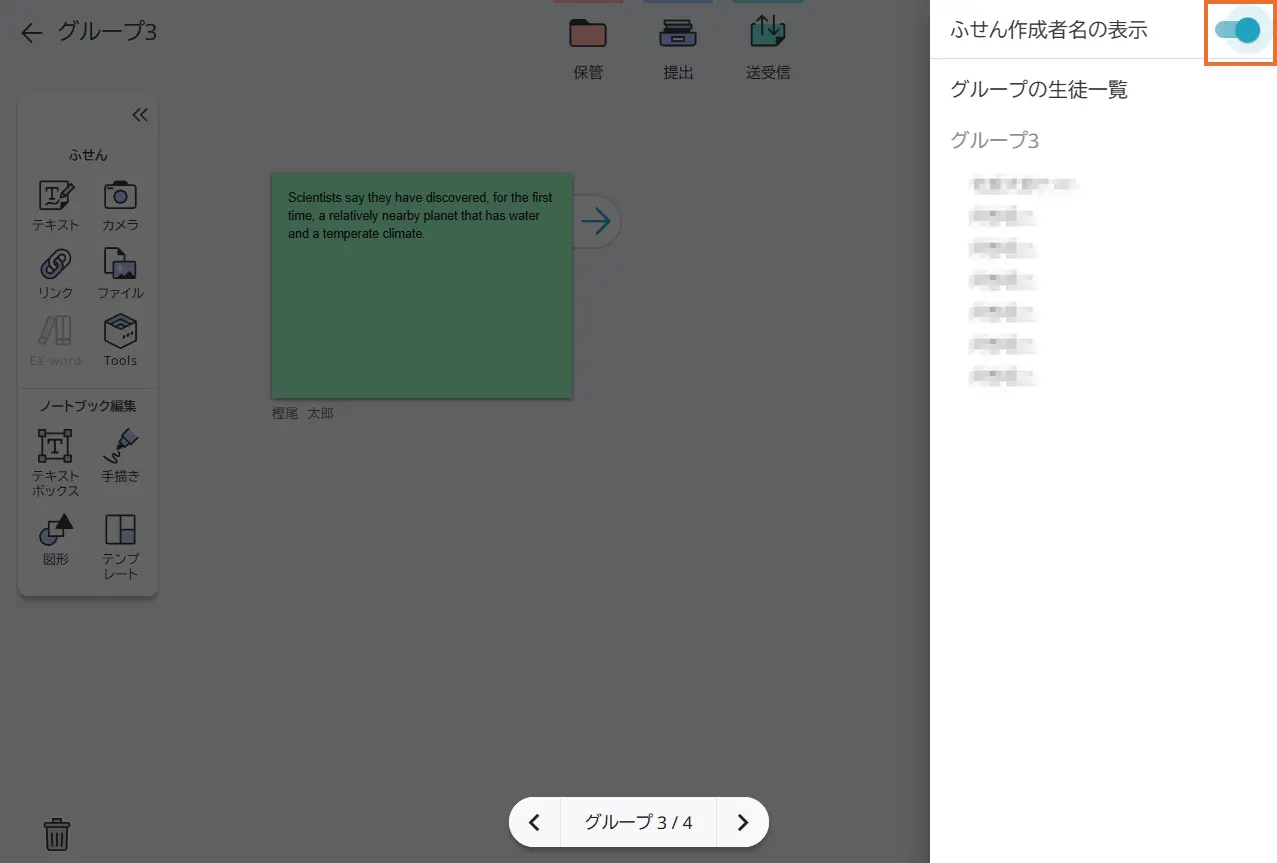This screenshot has width=1277, height=863.
Task: Select the green sticky note about scientists
Action: click(422, 286)
